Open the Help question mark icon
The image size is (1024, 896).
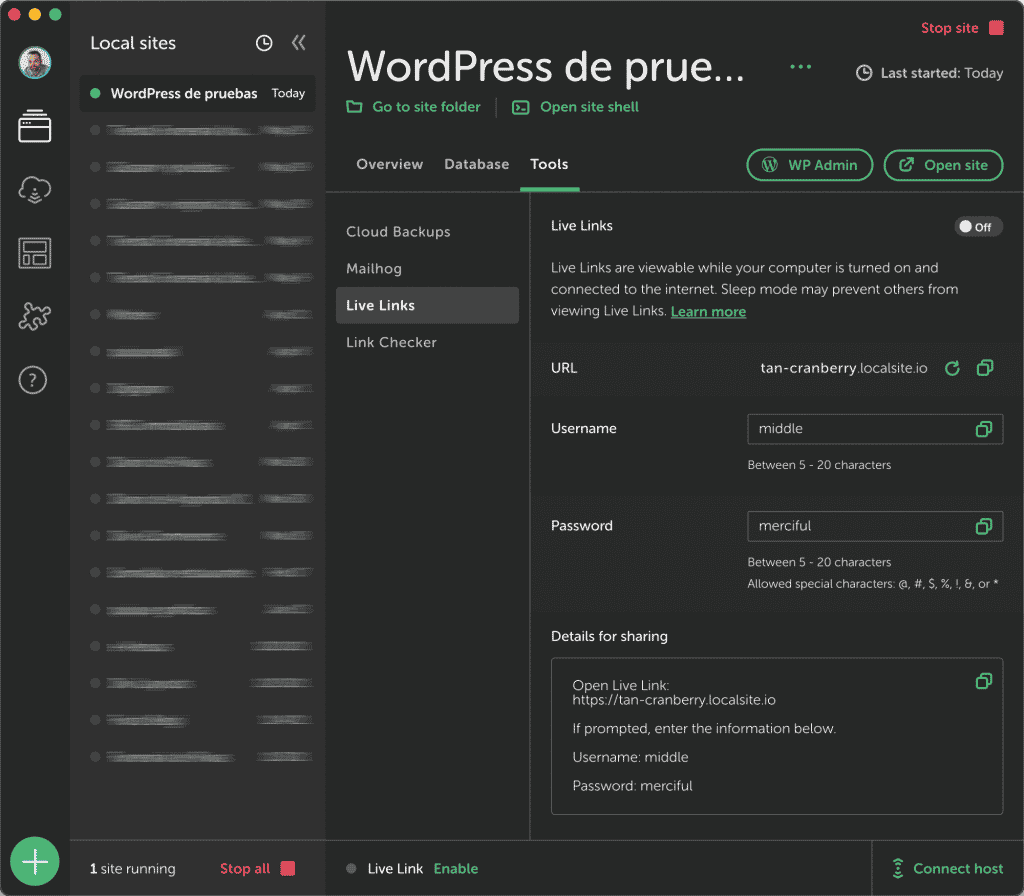33,380
